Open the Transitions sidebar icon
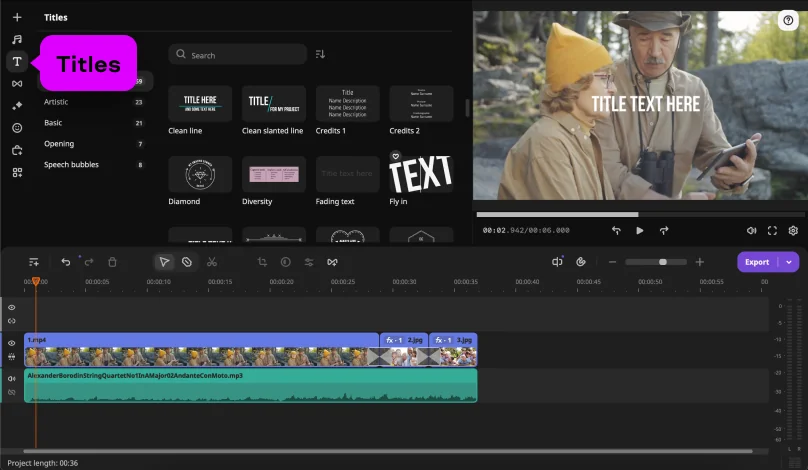The image size is (808, 470). [x=17, y=84]
